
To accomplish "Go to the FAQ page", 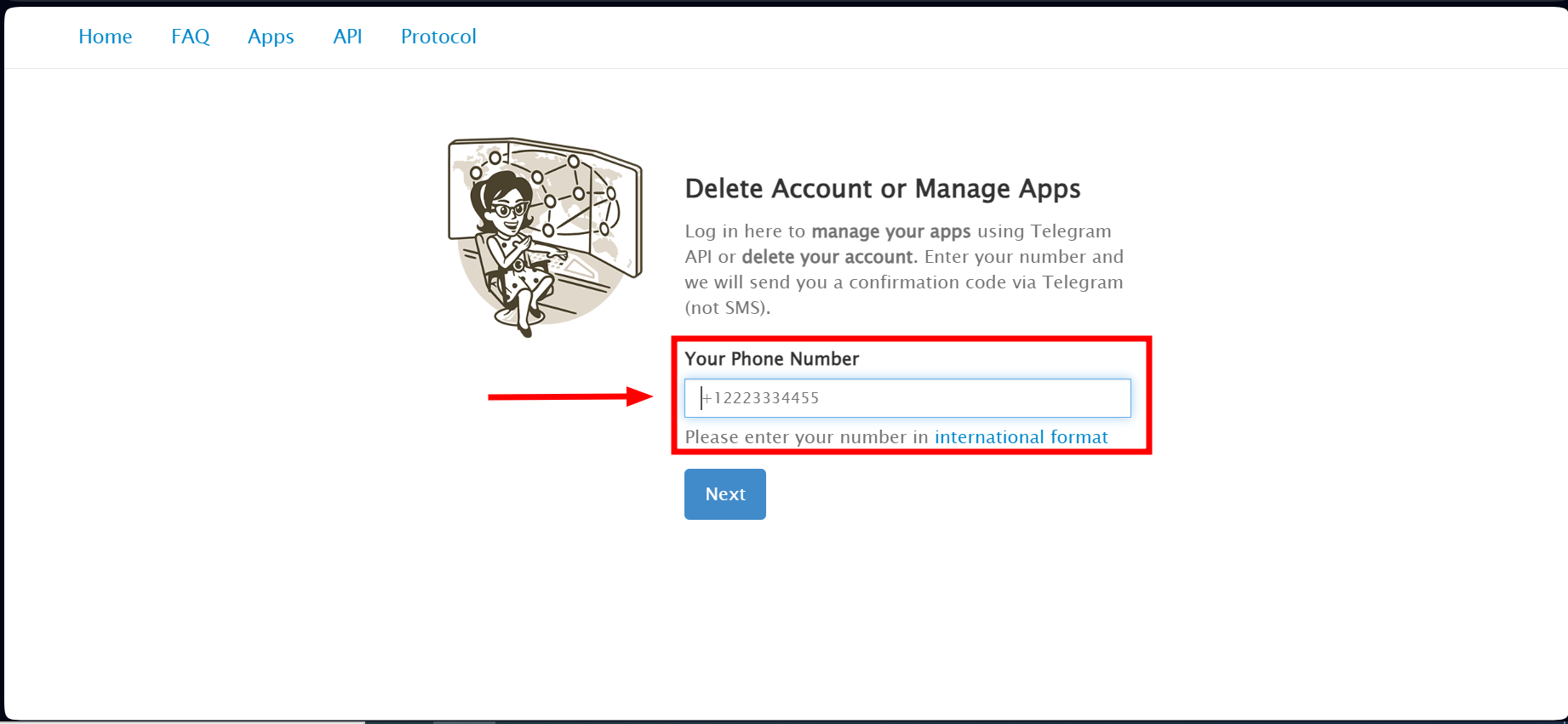I will 191,37.
